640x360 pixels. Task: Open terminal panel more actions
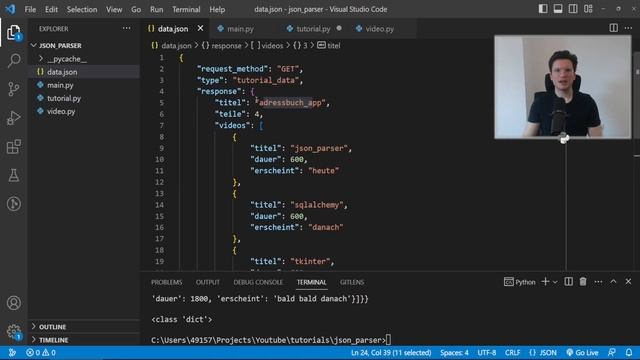pos(598,282)
